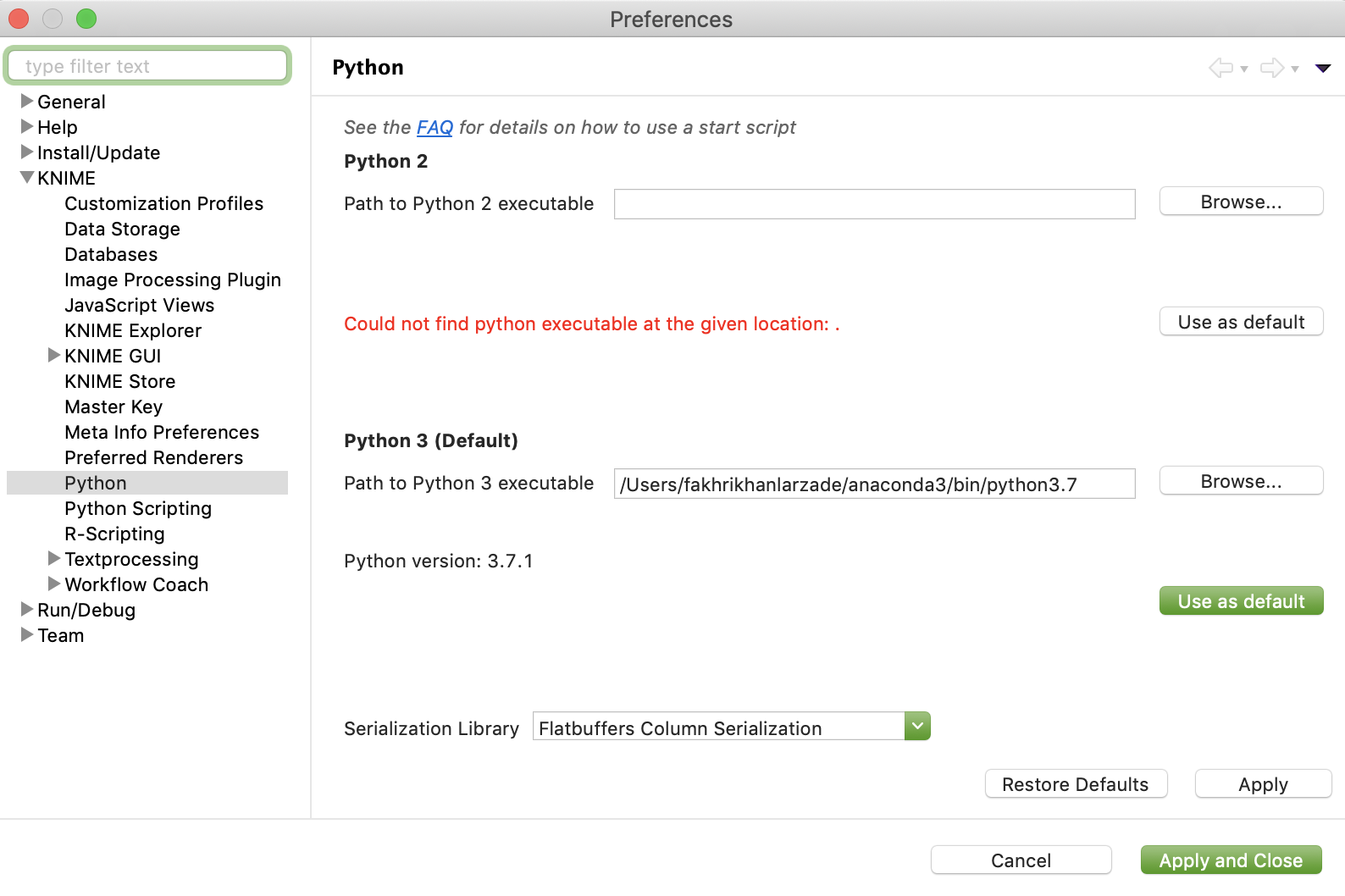Select Python Scripting in the tree
Viewport: 1345px width, 896px height.
(x=138, y=508)
